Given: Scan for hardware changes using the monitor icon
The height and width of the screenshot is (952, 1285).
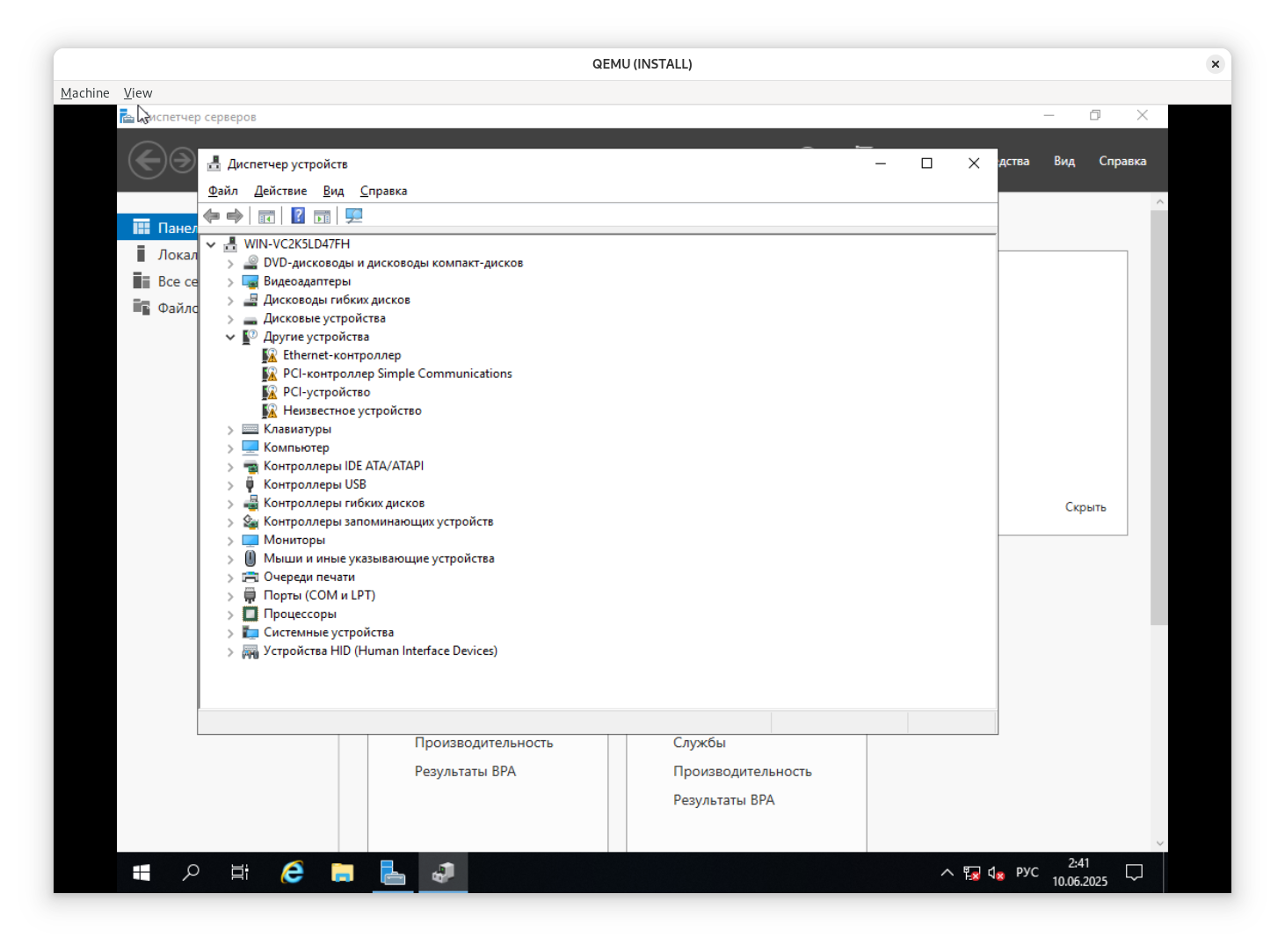Looking at the screenshot, I should [x=353, y=216].
